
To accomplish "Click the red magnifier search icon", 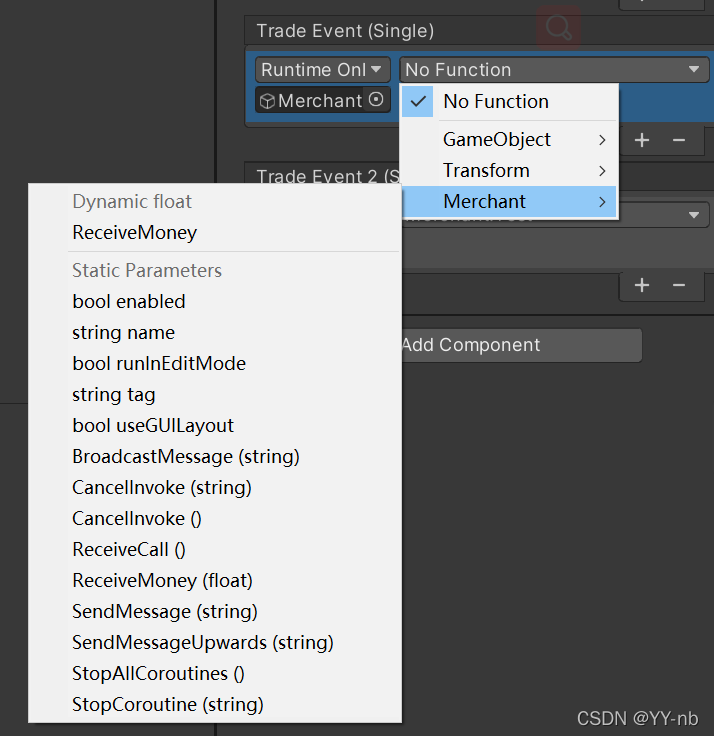I will click(x=558, y=27).
